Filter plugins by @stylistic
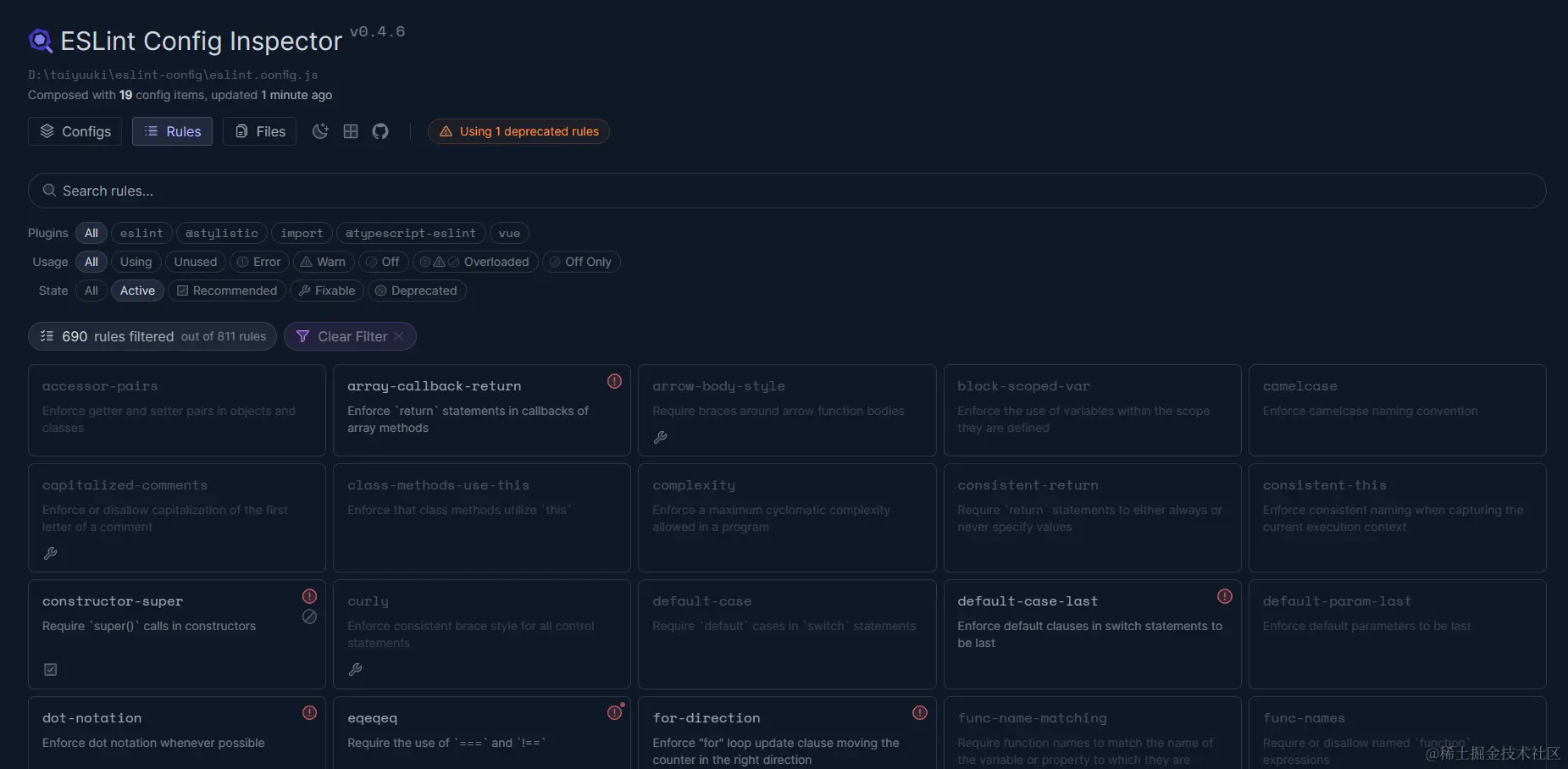This screenshot has height=769, width=1568. 222,233
